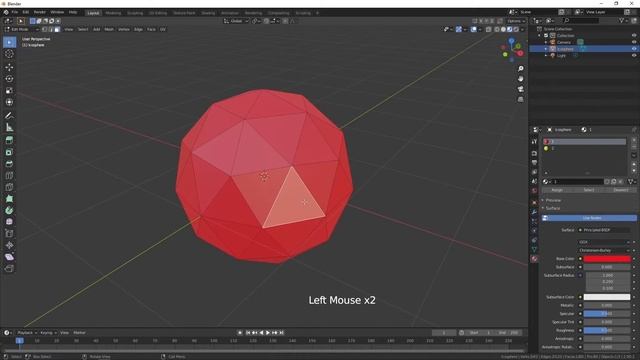Open the Render menu

(40, 12)
